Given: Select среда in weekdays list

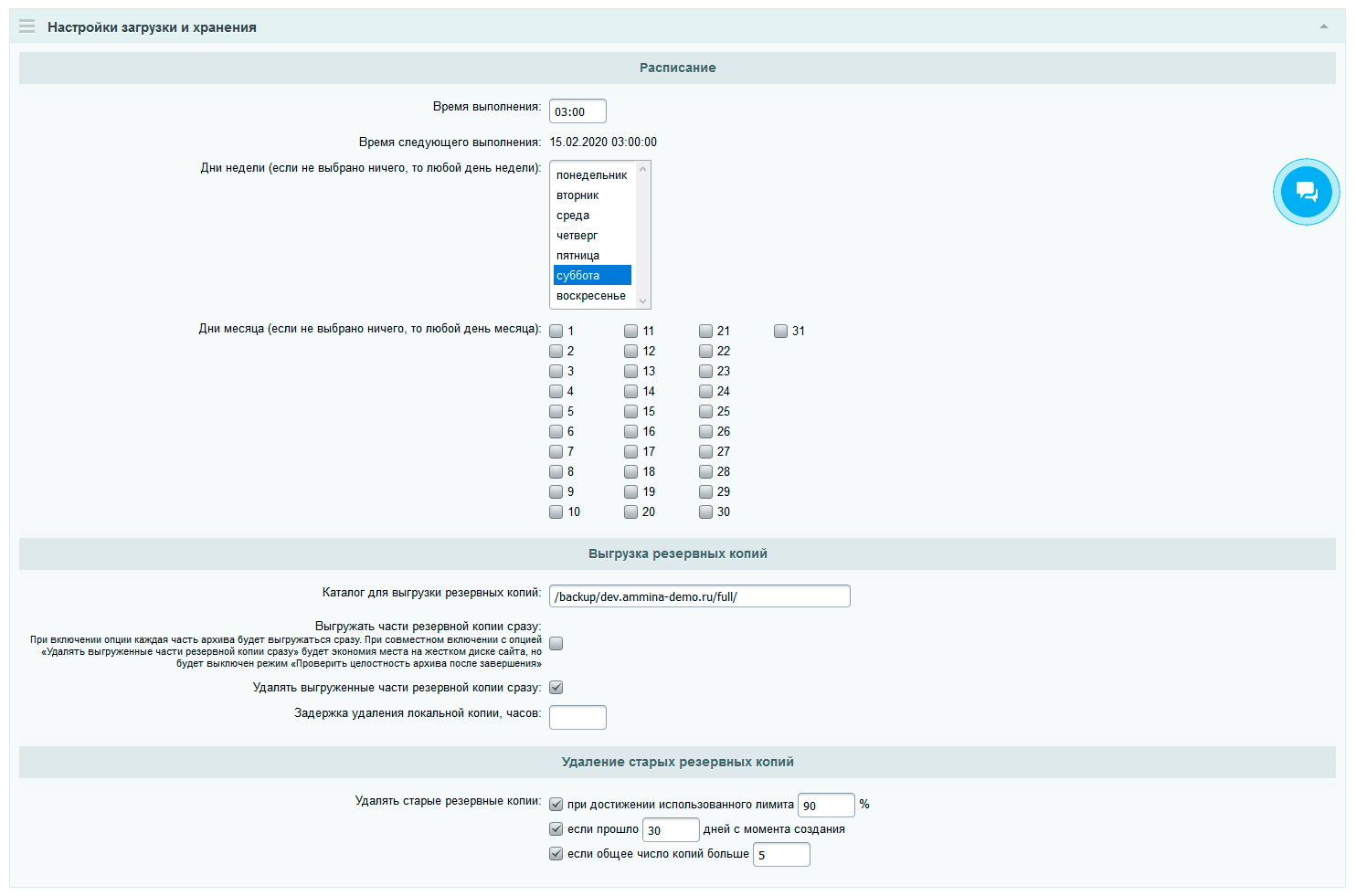Looking at the screenshot, I should click(x=592, y=216).
